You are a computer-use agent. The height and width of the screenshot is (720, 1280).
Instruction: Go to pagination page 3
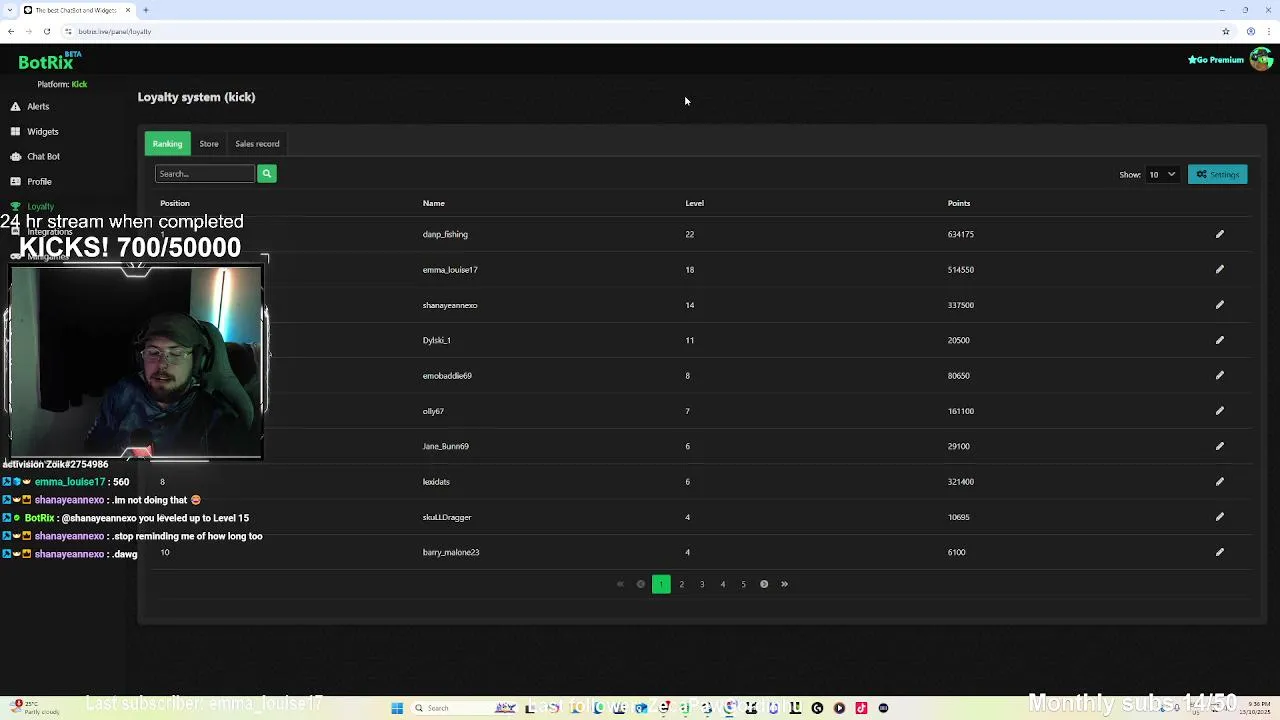tap(702, 584)
